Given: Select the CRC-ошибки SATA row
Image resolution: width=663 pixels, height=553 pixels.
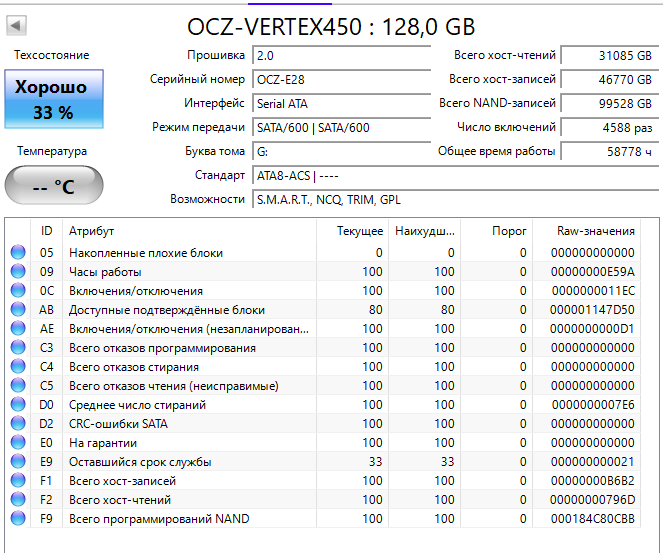Looking at the screenshot, I should [x=323, y=424].
